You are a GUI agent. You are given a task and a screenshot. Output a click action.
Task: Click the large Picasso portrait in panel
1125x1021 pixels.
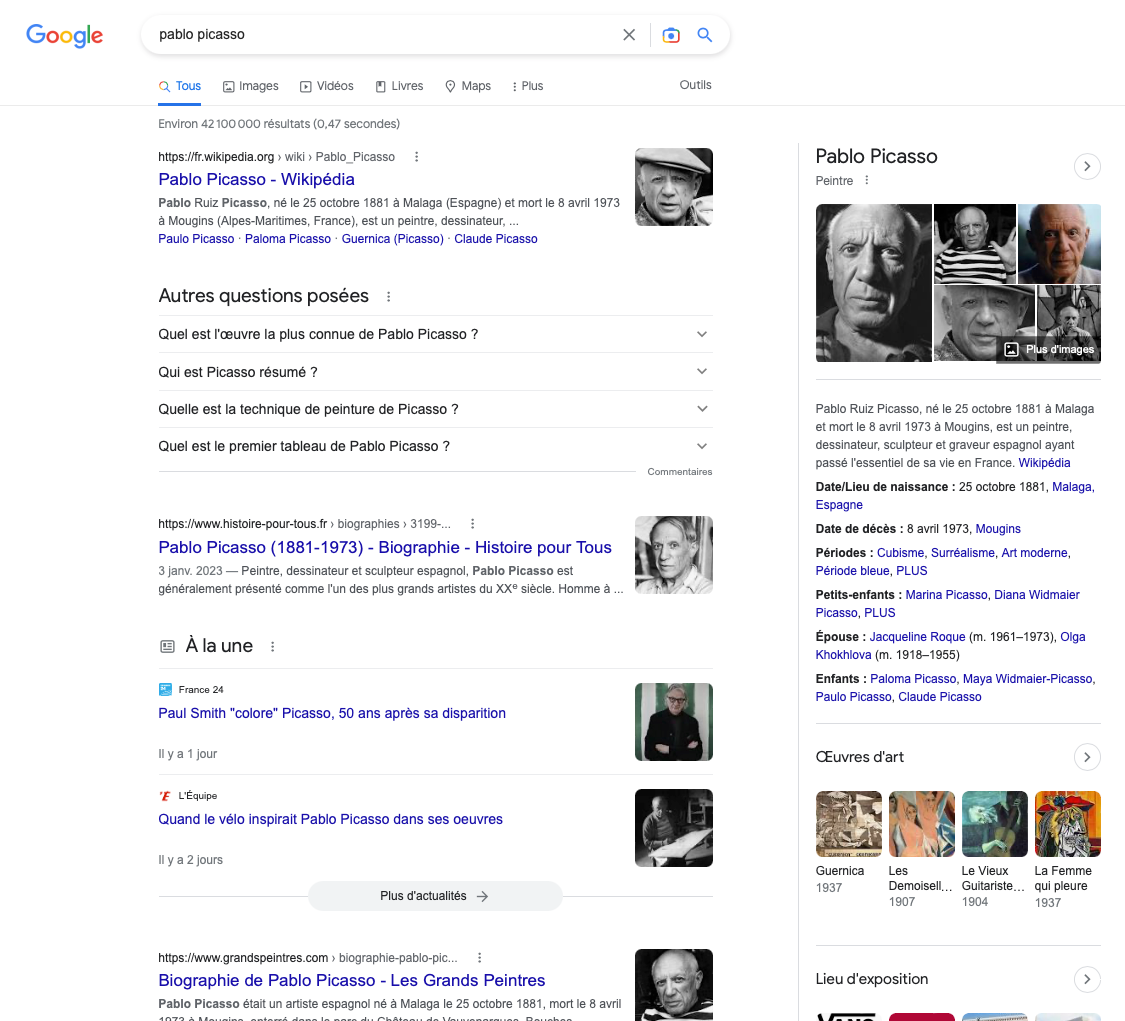(x=873, y=283)
